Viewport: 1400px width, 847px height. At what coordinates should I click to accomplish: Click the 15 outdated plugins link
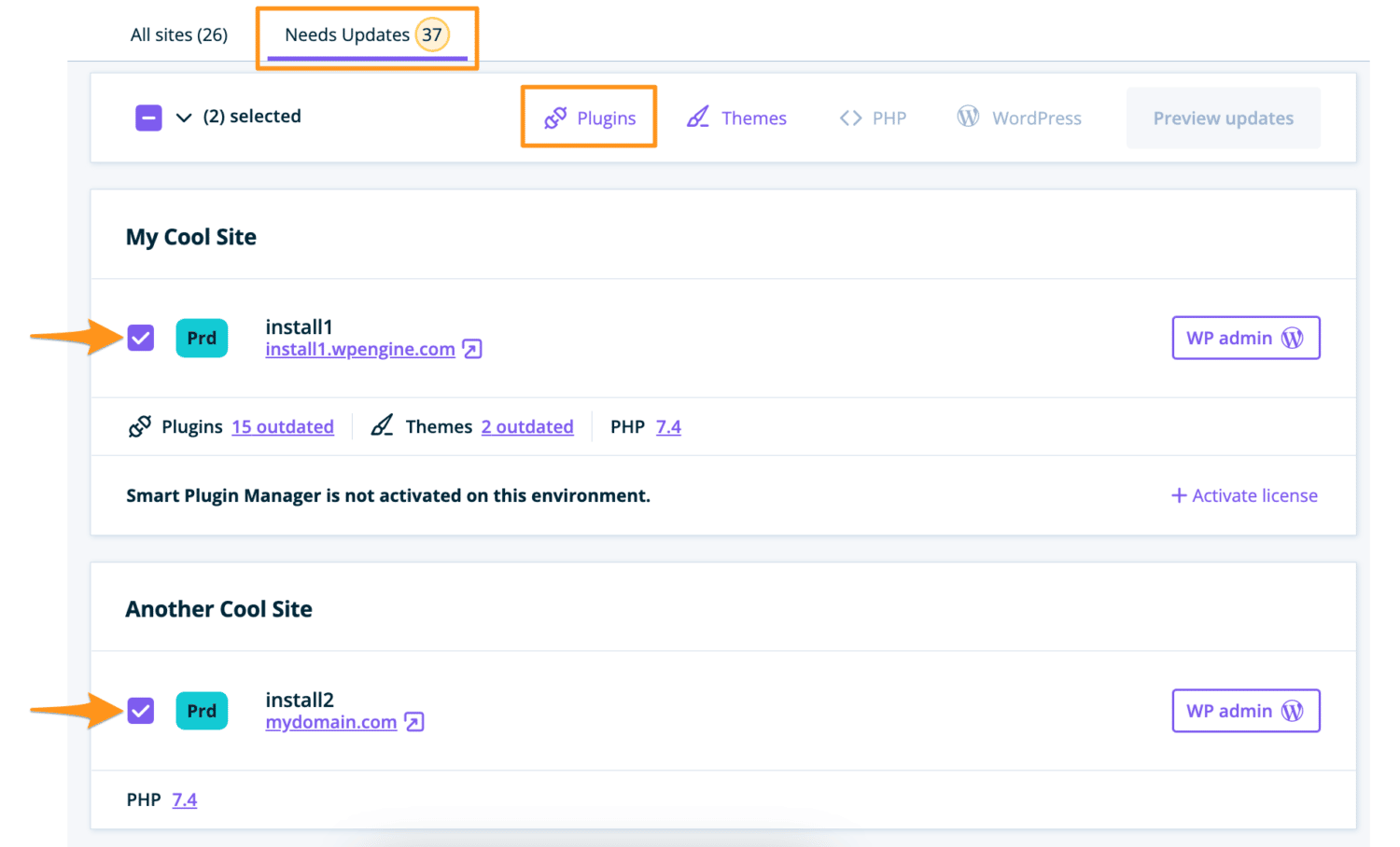(283, 426)
